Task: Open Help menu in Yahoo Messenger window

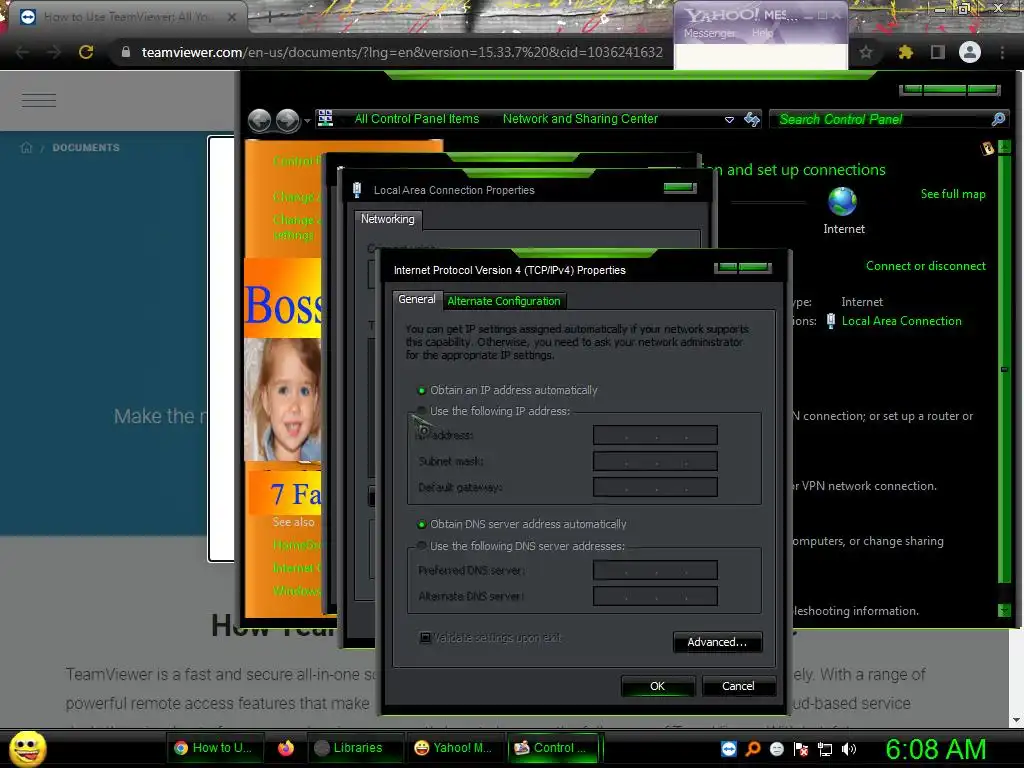Action: click(x=762, y=33)
